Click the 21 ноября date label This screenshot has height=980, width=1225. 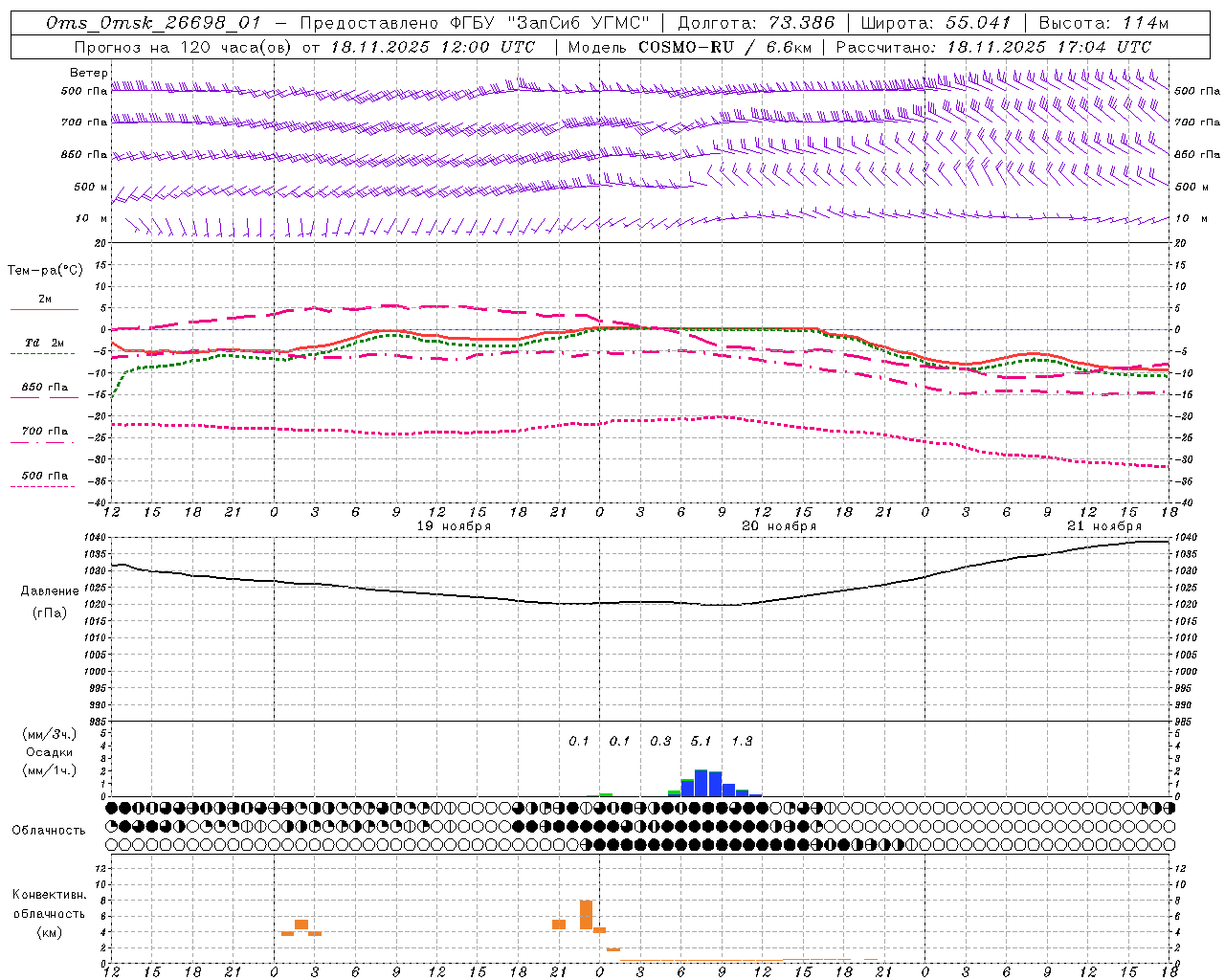point(1104,525)
